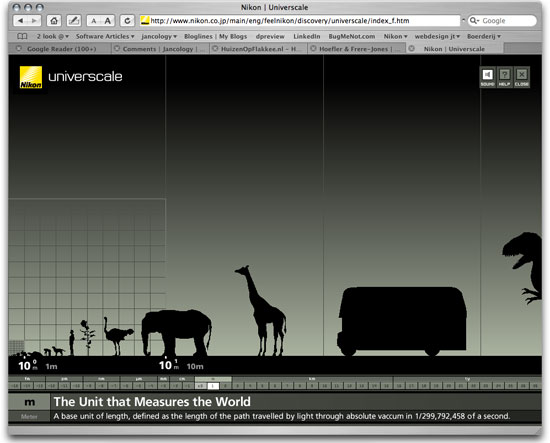550x443 pixels.
Task: Select mm unit segment on scale bar
Action: [163, 379]
